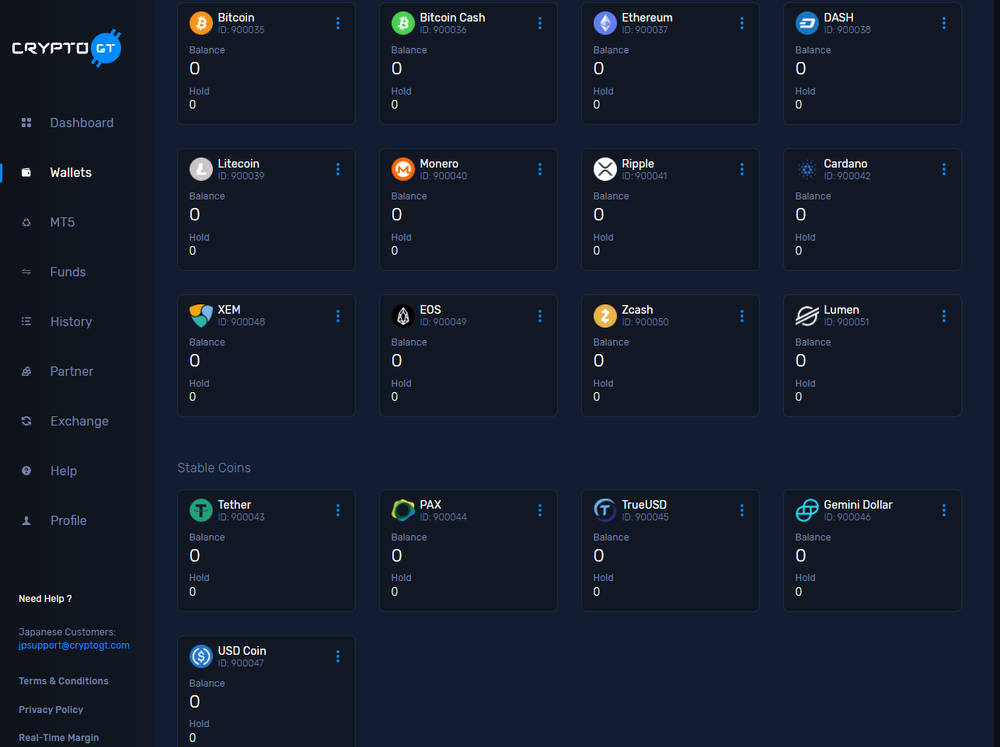The width and height of the screenshot is (1000, 747).
Task: Open Privacy Policy link
Action: (x=51, y=709)
